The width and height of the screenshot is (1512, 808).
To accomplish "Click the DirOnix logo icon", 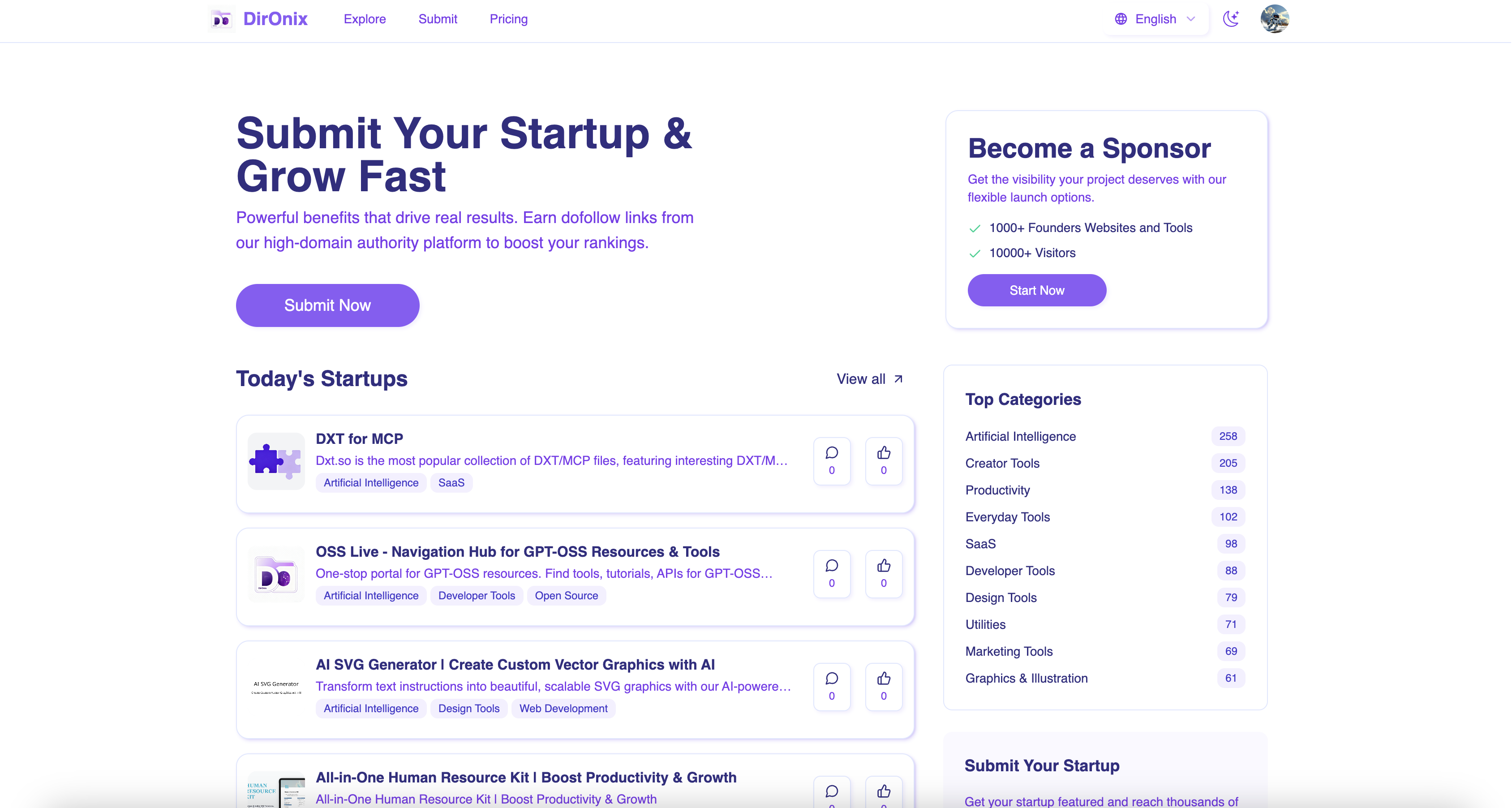I will [221, 19].
